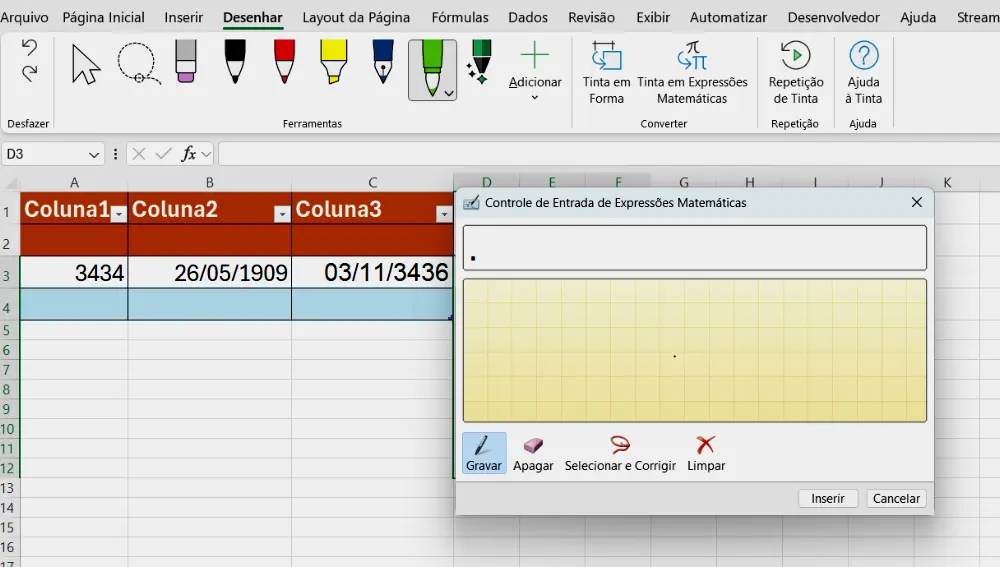Open the Automatizar tab
The image size is (1000, 567).
point(728,17)
